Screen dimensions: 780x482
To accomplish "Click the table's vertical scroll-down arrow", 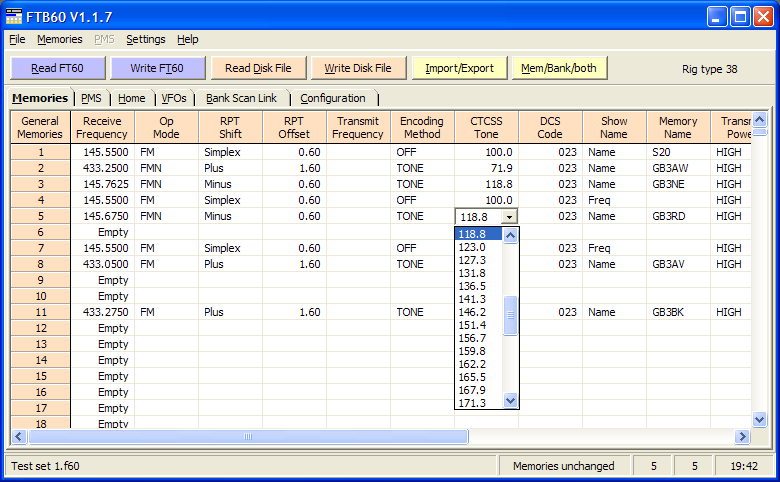I will pyautogui.click(x=760, y=419).
